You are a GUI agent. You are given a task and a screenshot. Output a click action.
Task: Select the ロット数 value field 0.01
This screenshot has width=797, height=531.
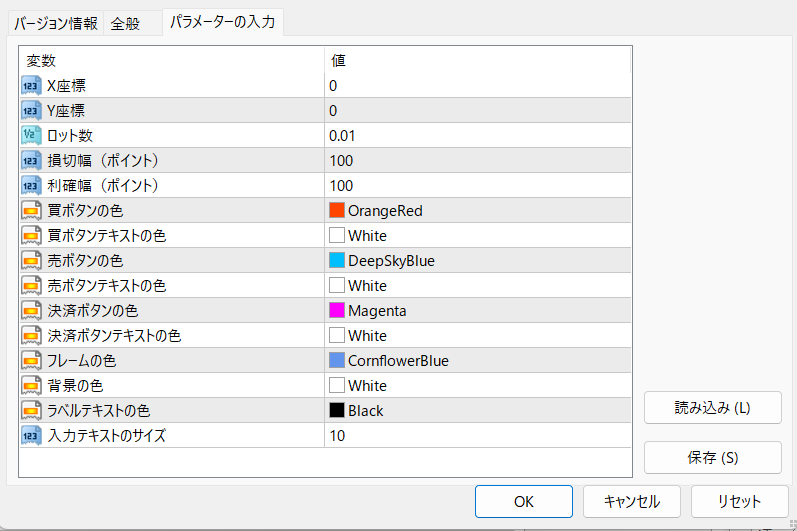coord(478,136)
